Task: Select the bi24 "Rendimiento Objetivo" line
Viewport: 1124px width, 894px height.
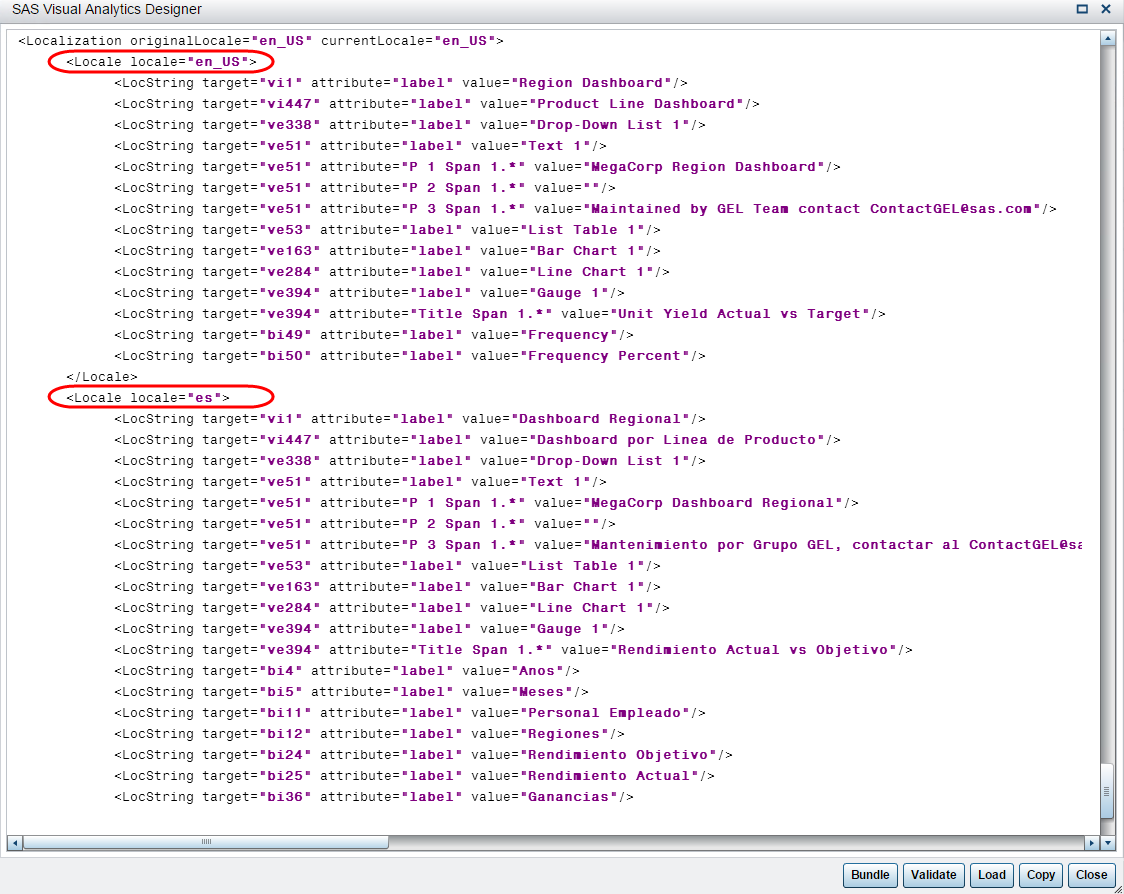Action: point(423,756)
